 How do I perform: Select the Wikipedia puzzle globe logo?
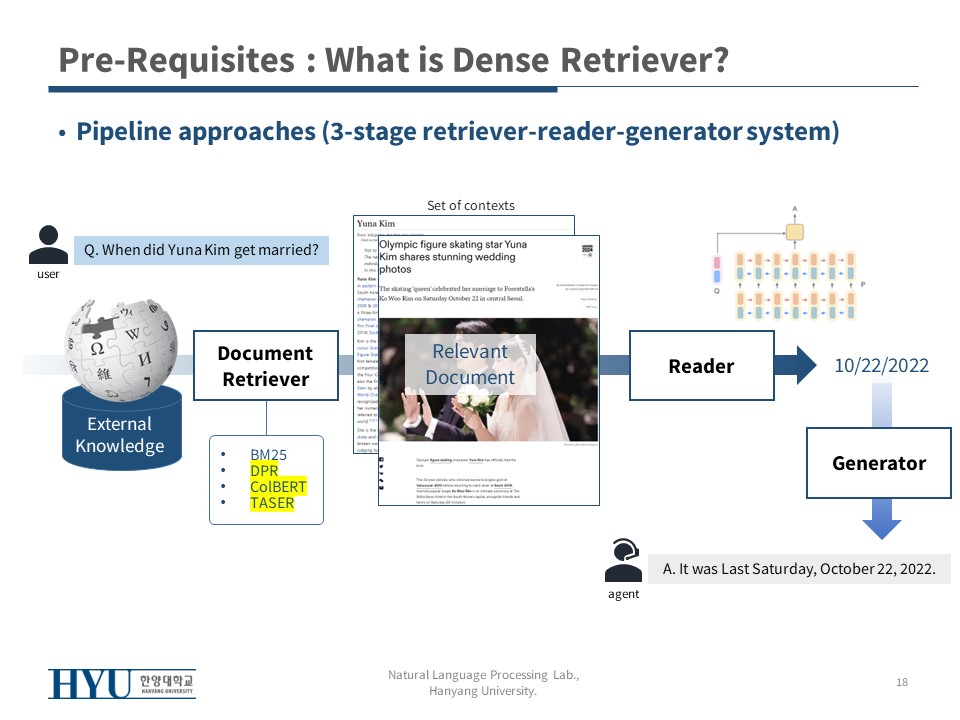click(120, 342)
